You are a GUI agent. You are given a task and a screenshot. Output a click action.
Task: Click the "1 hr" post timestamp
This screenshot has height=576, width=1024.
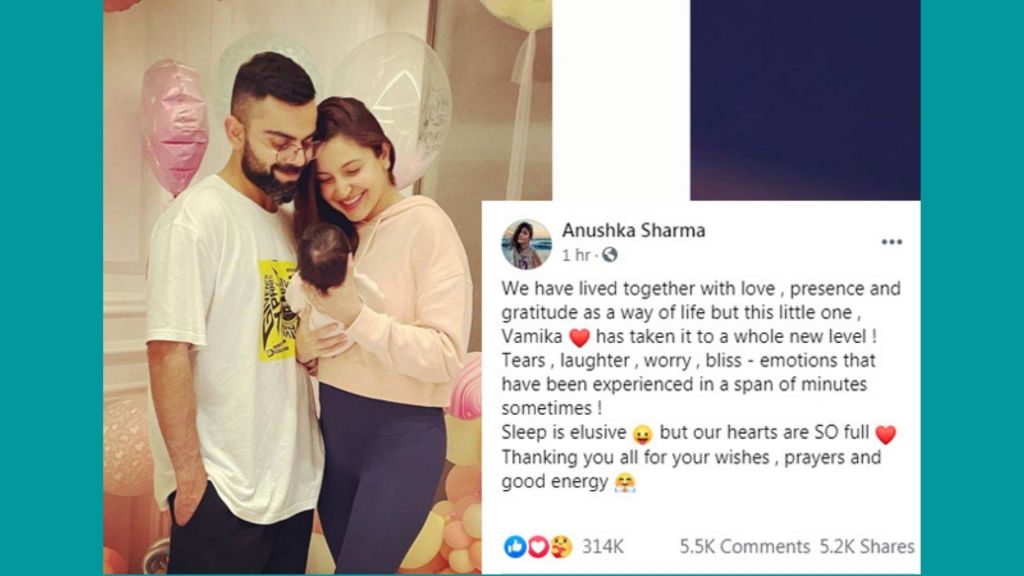pos(575,255)
